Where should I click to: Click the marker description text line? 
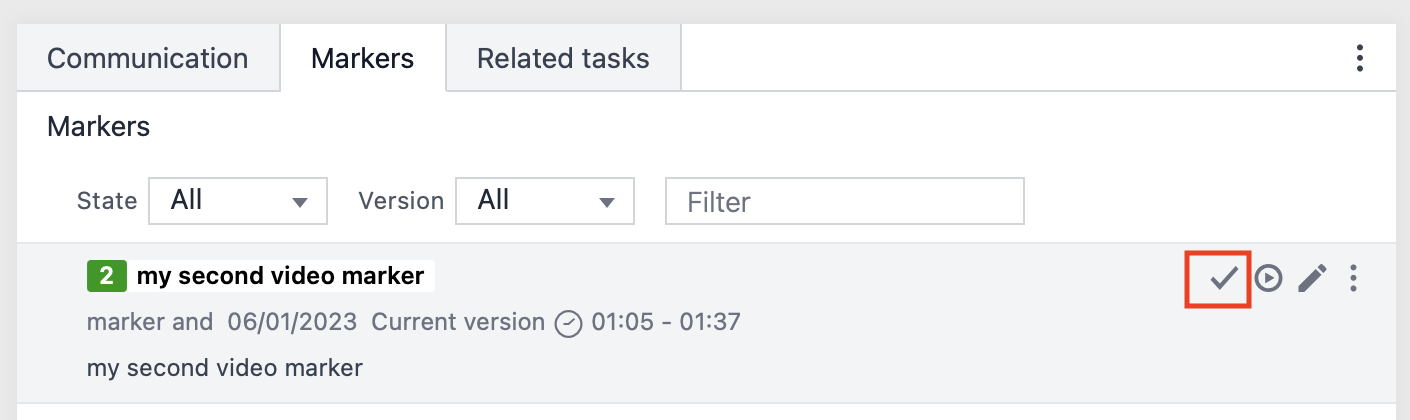point(224,367)
